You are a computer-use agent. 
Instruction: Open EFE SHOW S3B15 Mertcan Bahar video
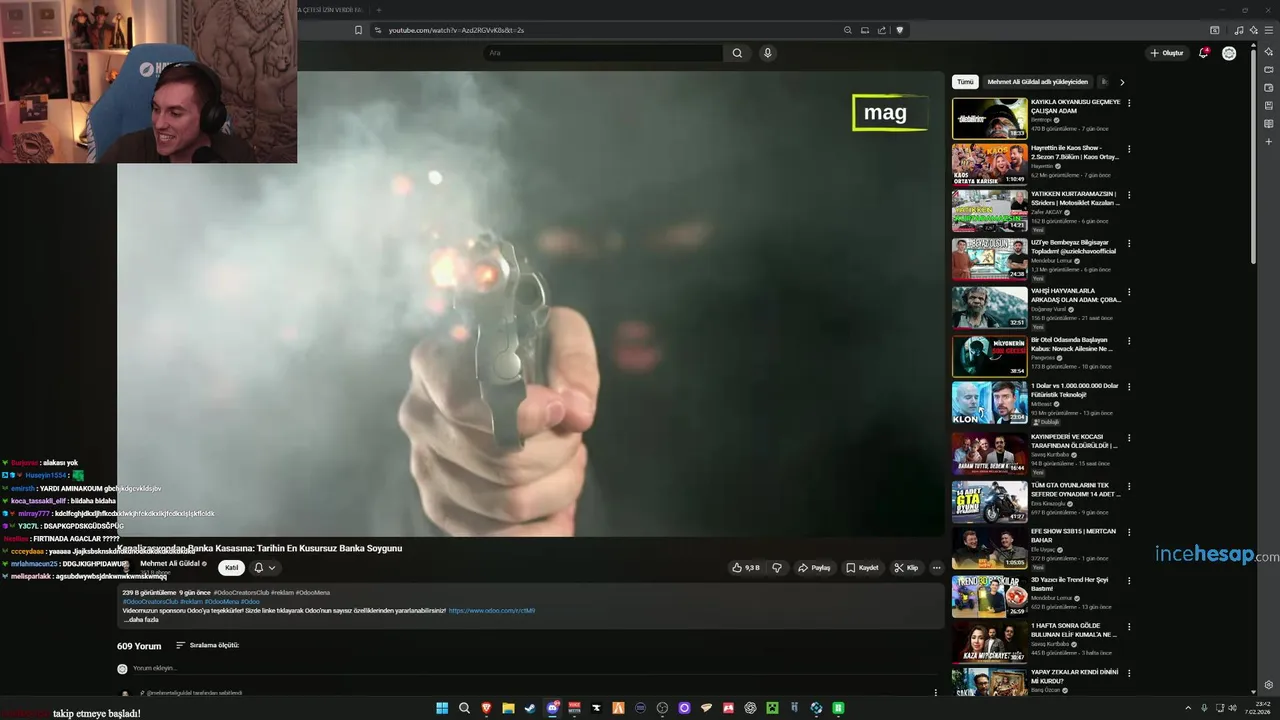pyautogui.click(x=1035, y=548)
